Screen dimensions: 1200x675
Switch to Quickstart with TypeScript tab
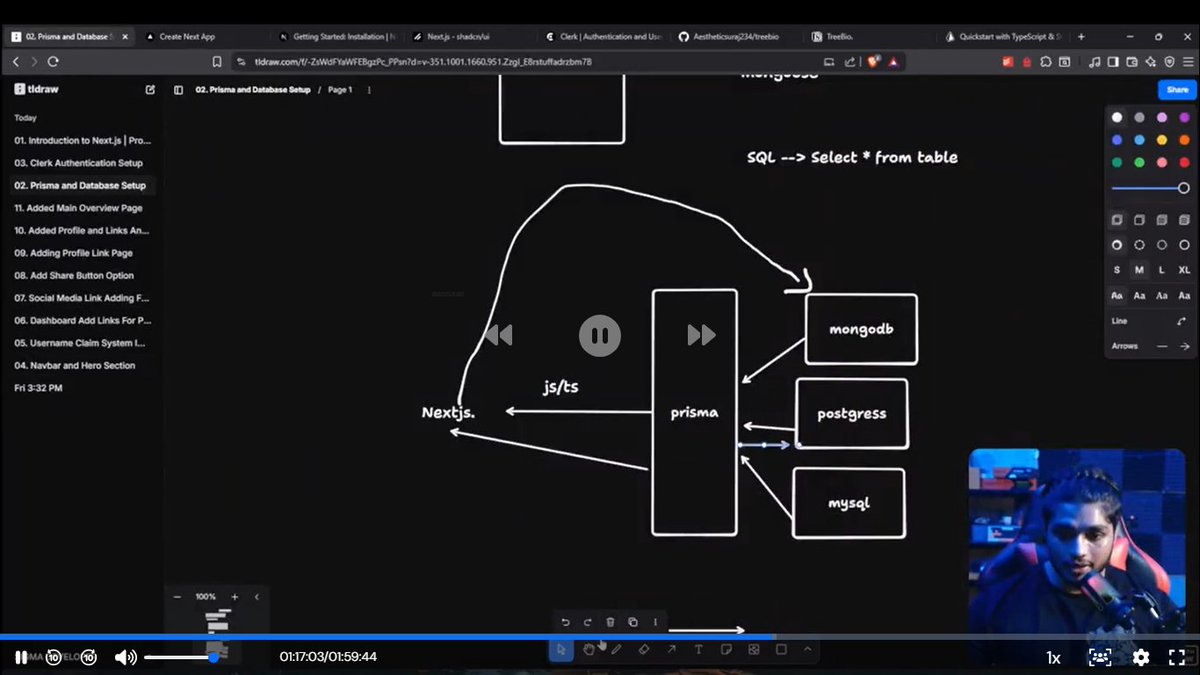point(1003,36)
